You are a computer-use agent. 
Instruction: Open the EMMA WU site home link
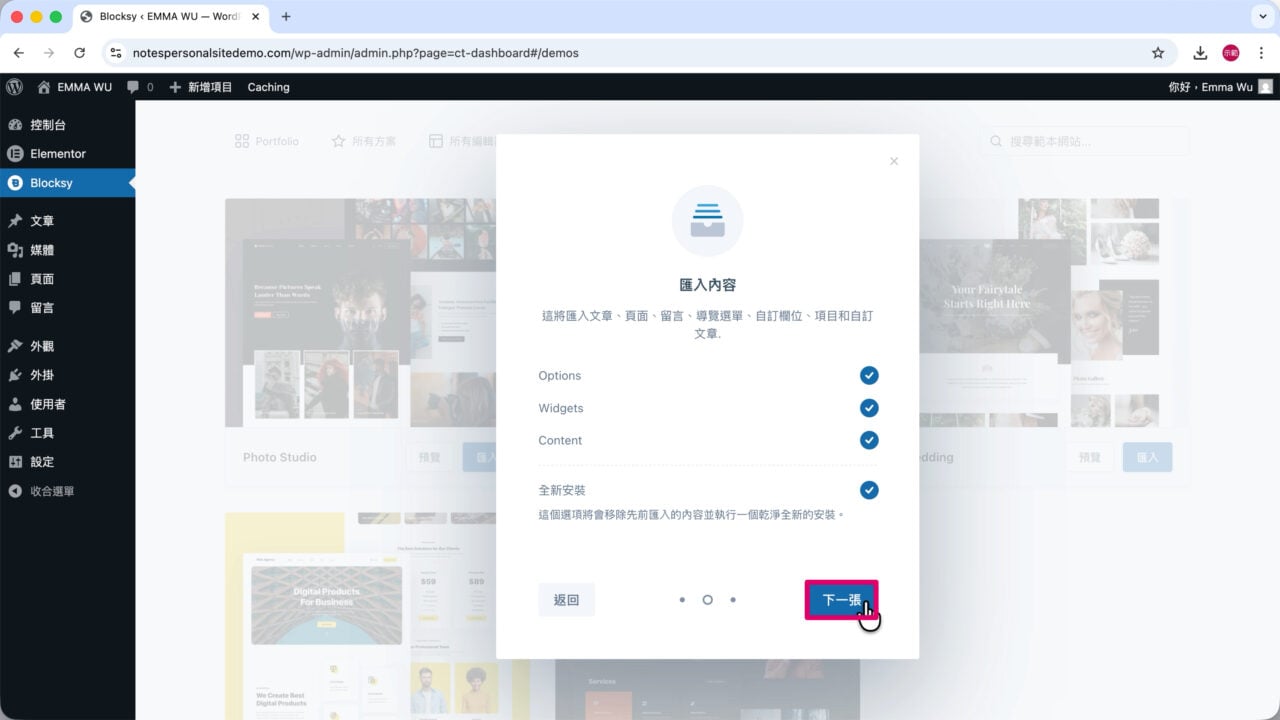coord(75,87)
